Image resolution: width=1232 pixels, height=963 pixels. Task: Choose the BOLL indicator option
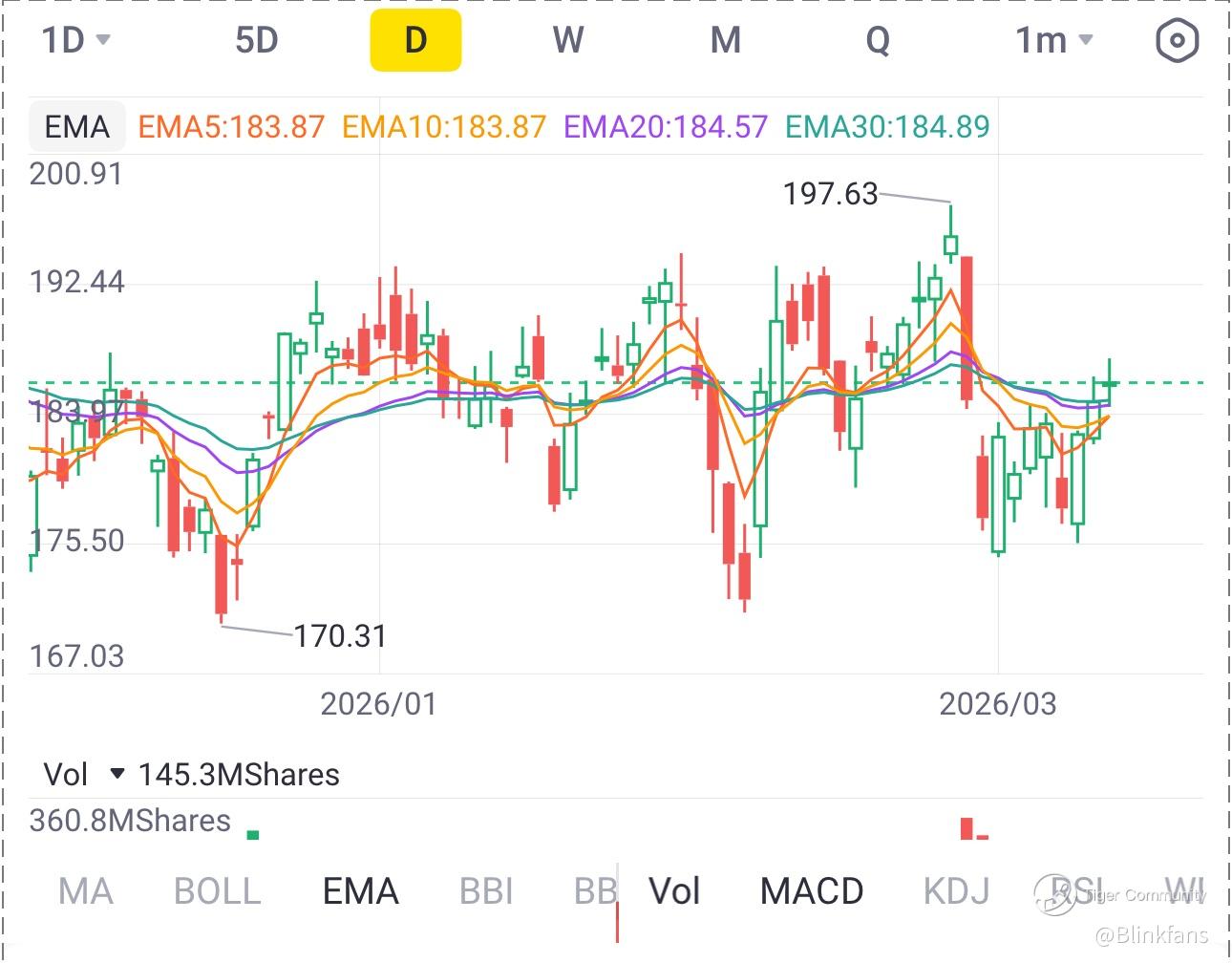[x=218, y=891]
